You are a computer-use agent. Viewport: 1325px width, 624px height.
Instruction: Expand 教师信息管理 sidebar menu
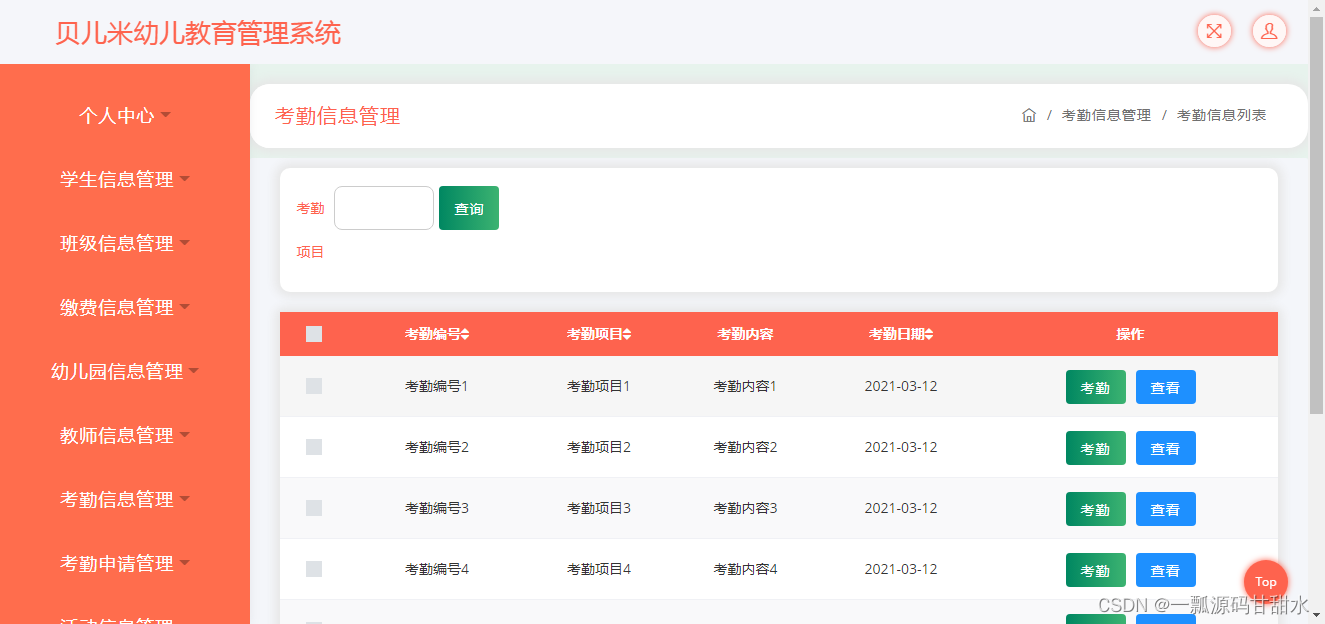click(x=125, y=436)
